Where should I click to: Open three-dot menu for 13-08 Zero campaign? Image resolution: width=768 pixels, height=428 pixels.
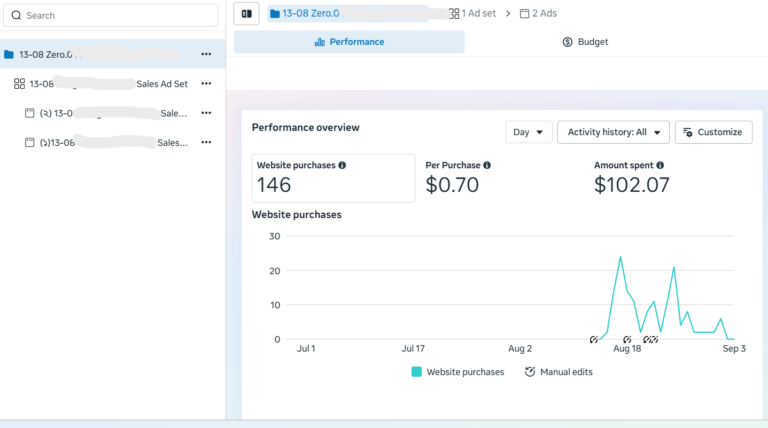coord(206,54)
